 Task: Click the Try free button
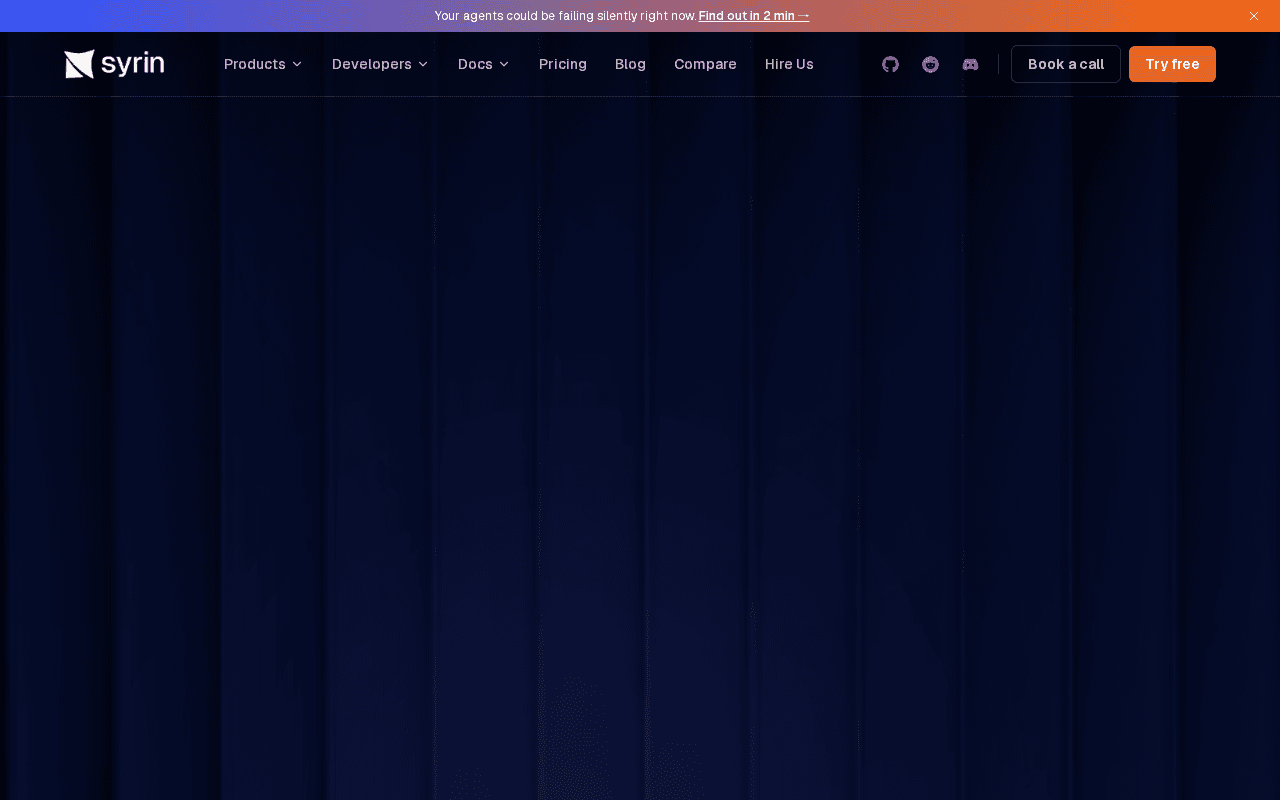tap(1172, 64)
